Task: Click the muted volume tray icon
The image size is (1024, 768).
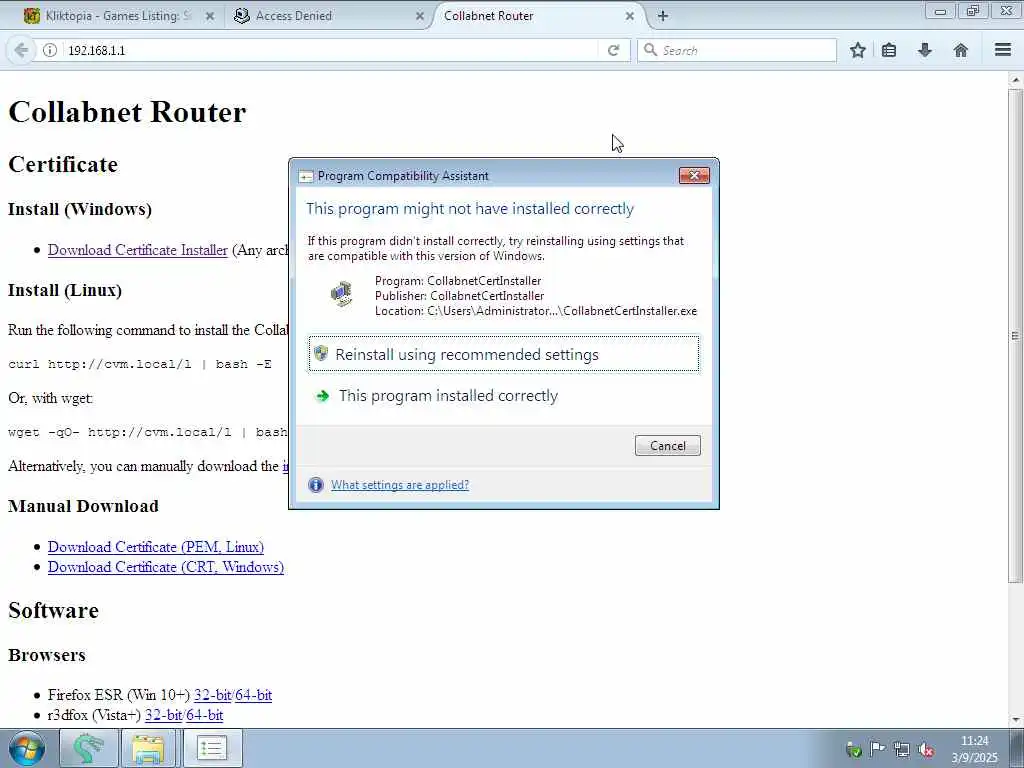Action: click(x=925, y=749)
